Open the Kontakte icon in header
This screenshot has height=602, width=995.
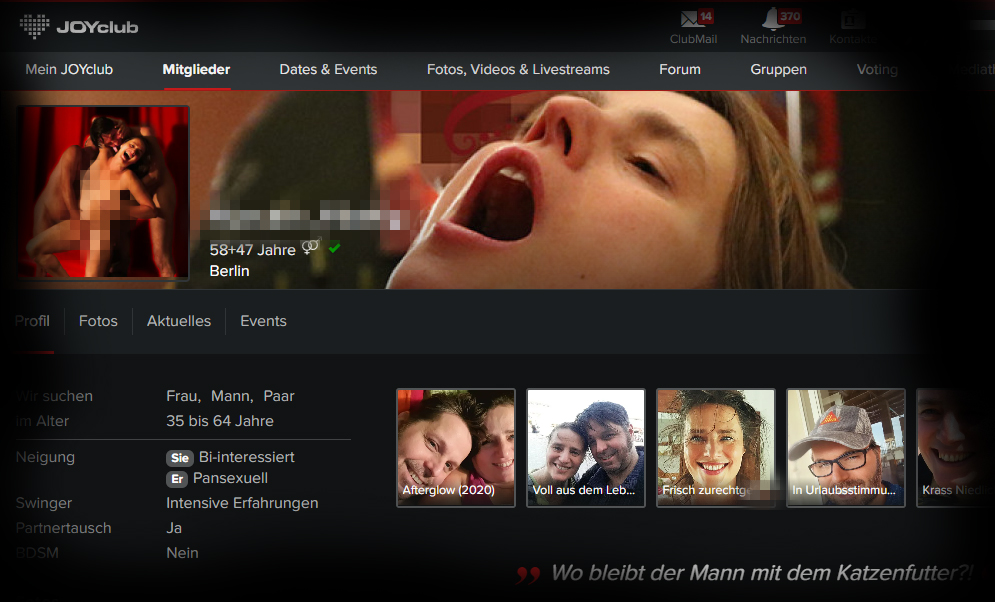click(x=851, y=20)
